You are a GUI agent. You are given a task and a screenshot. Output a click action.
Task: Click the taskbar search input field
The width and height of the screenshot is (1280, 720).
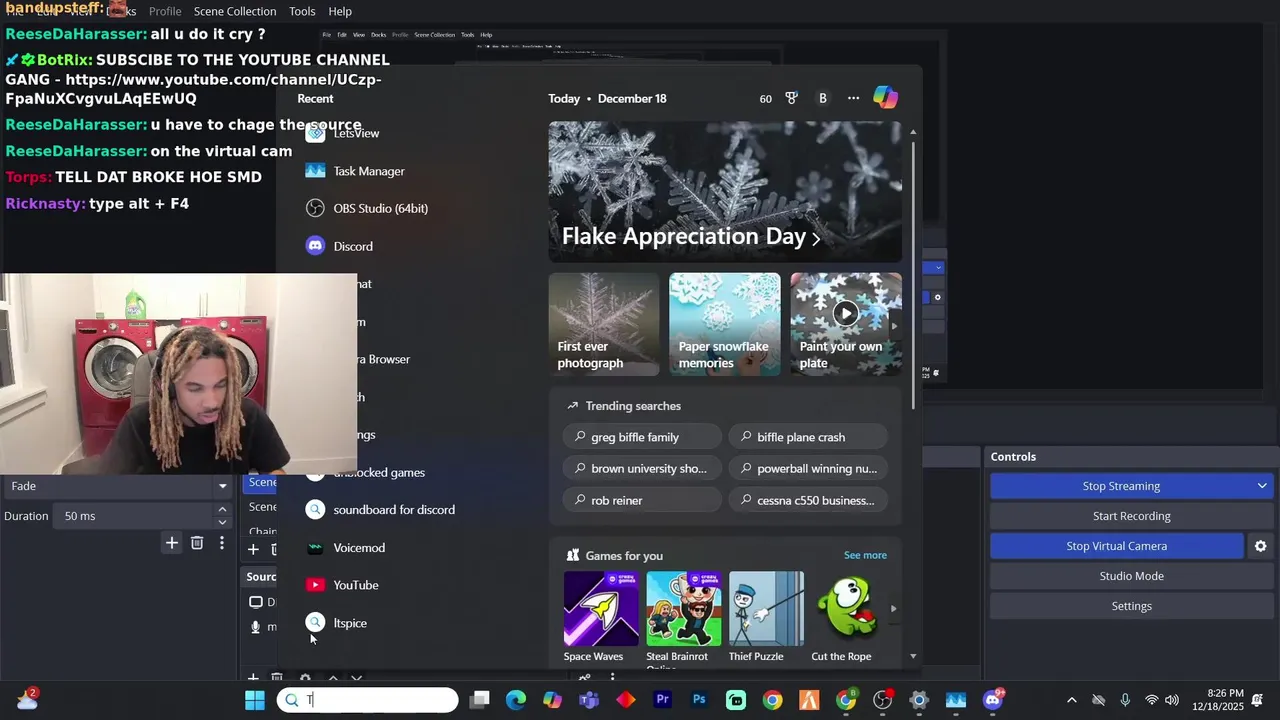click(x=368, y=700)
